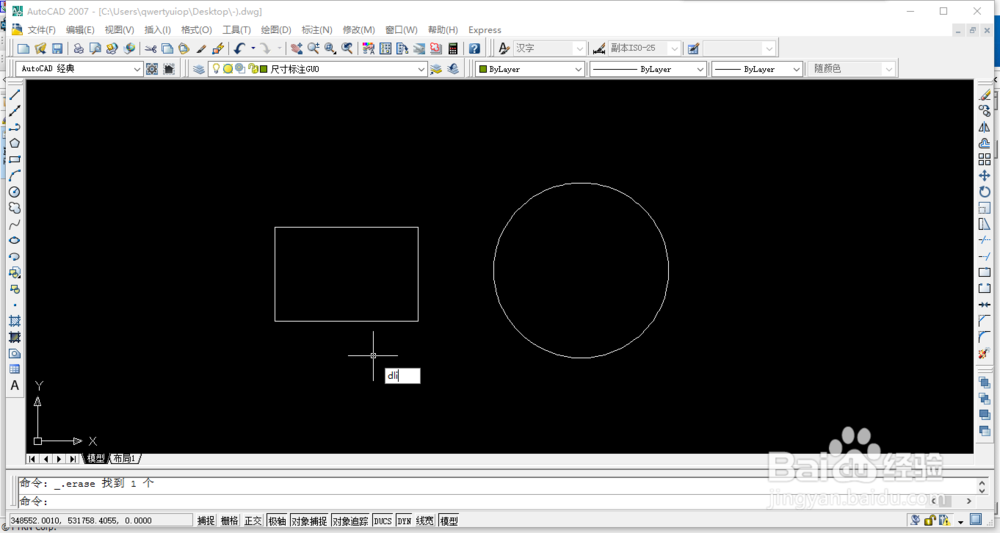Click the 模型 button in the status bar

point(449,521)
